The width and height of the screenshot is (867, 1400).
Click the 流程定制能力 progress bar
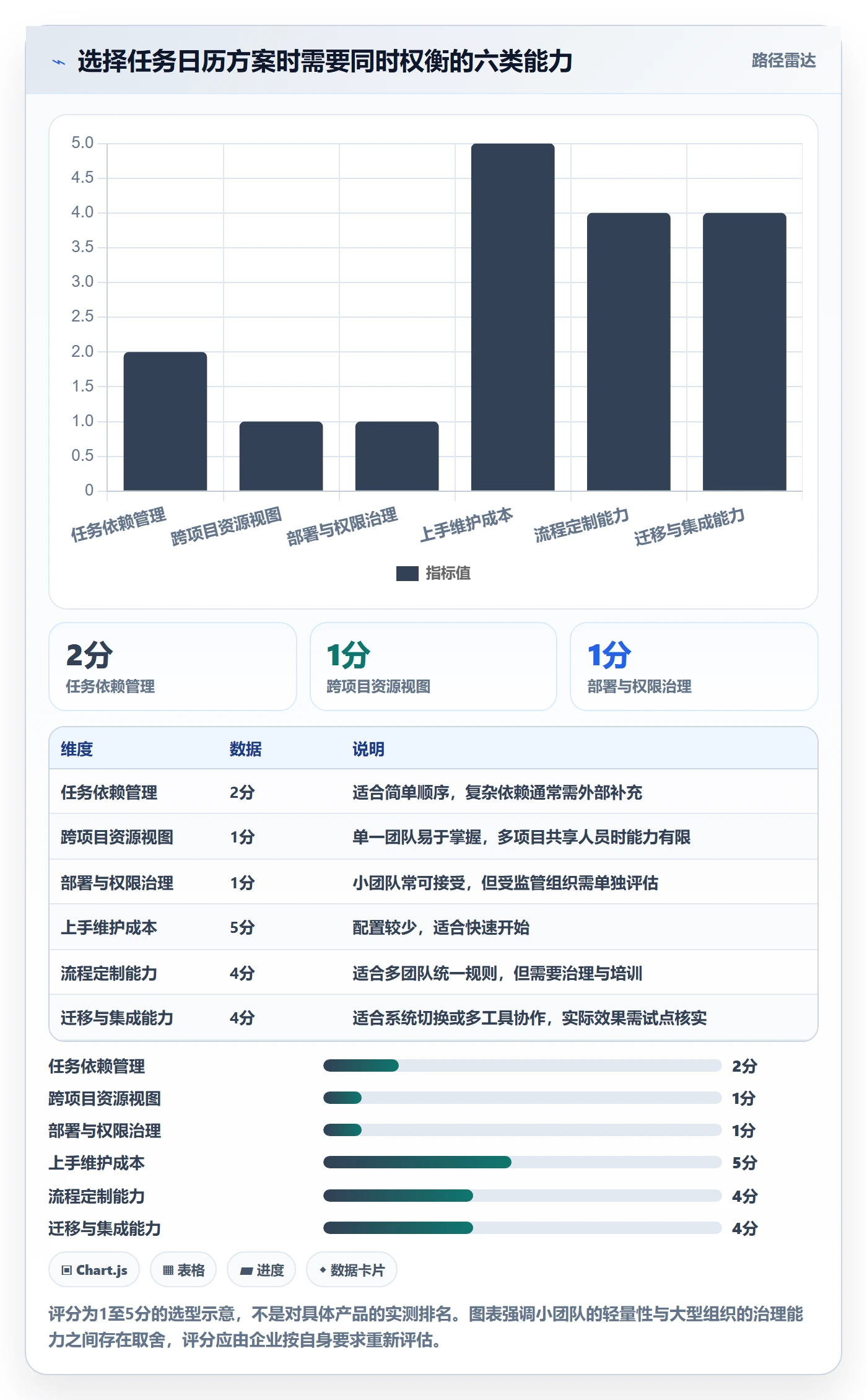[522, 1196]
